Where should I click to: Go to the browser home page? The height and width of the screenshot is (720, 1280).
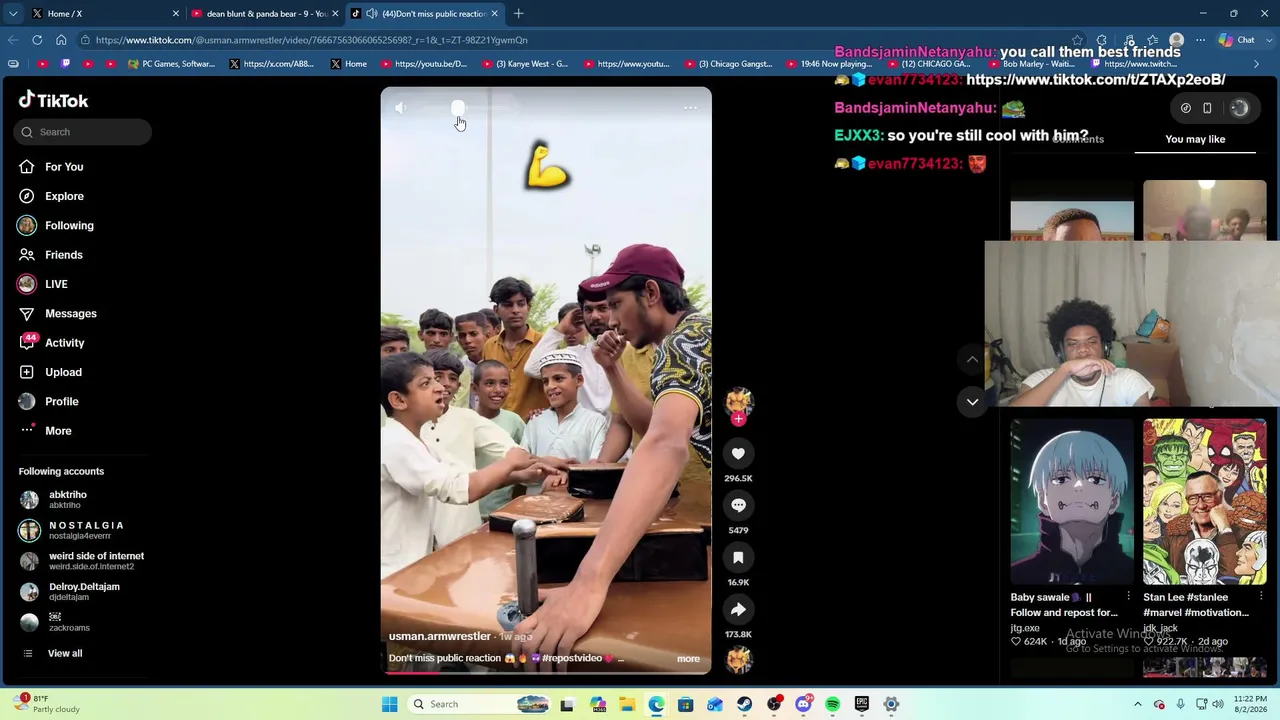click(61, 40)
